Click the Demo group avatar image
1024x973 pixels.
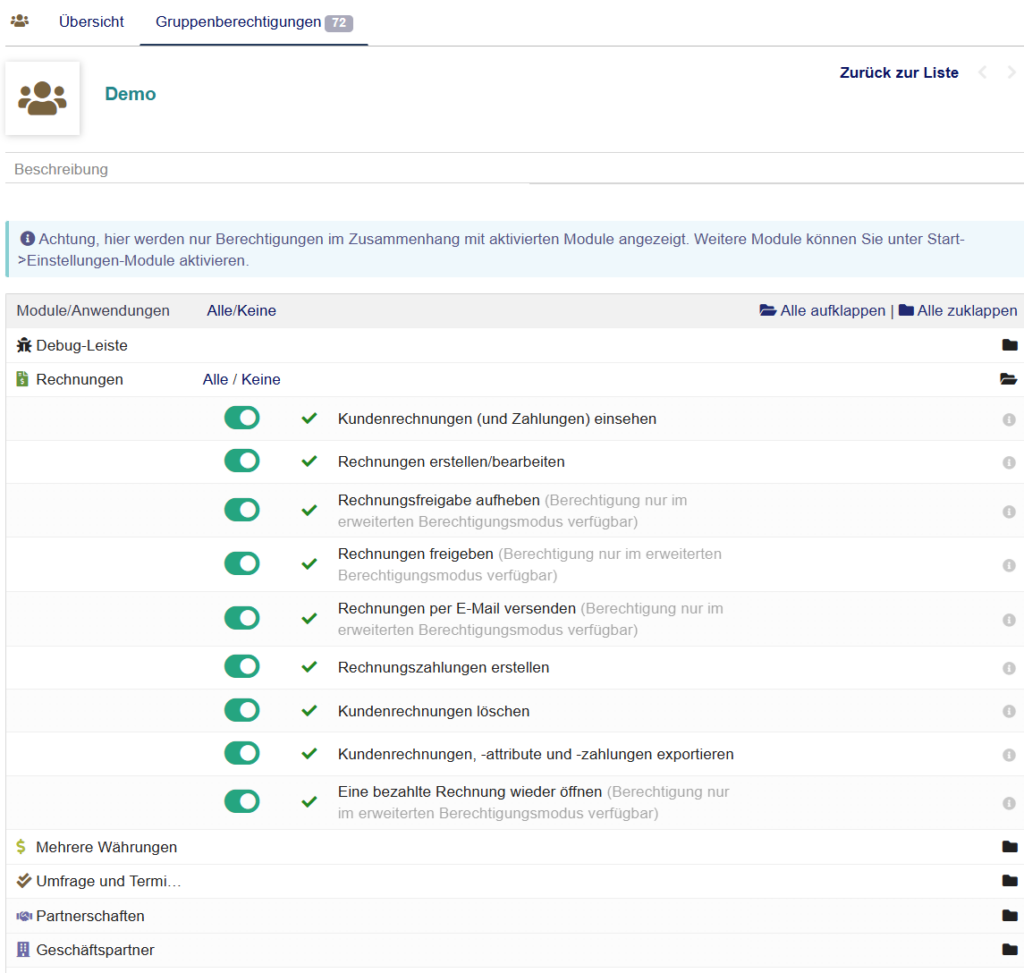[42, 97]
